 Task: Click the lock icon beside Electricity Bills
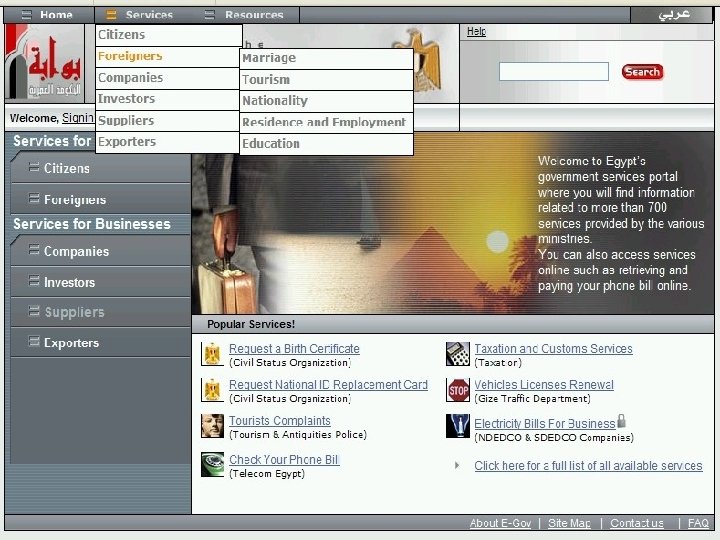click(x=621, y=421)
